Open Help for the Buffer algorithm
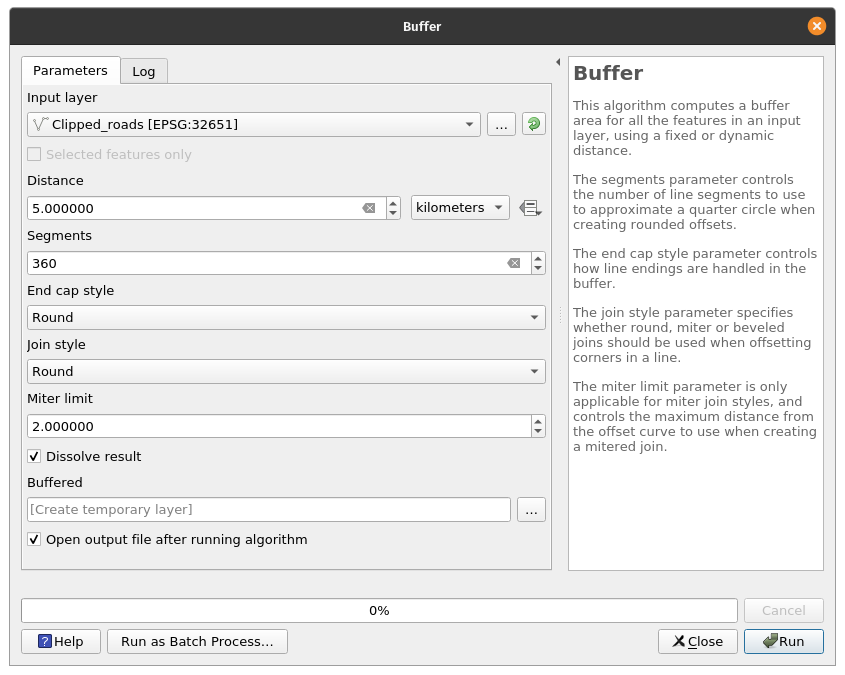Viewport: 845px width, 675px height. tap(60, 641)
